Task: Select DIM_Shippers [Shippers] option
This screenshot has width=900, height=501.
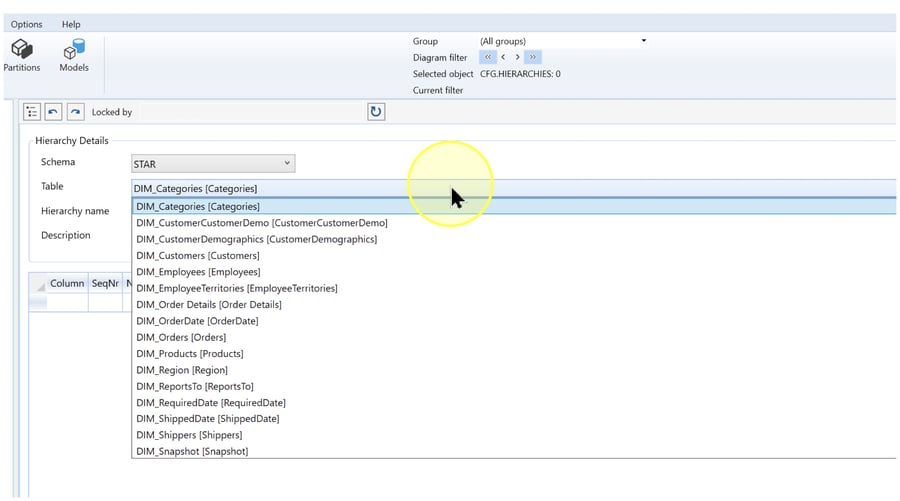Action: coord(514,435)
